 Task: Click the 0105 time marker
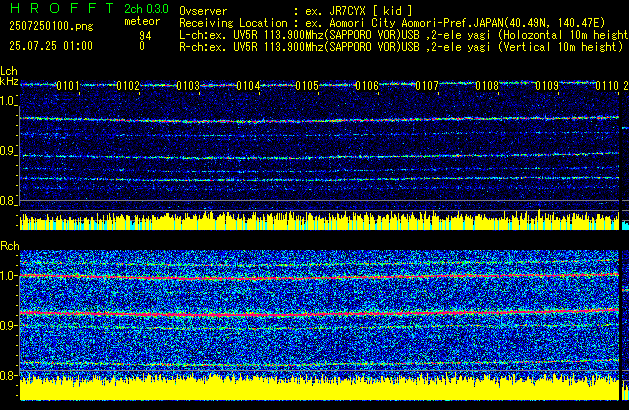(307, 86)
